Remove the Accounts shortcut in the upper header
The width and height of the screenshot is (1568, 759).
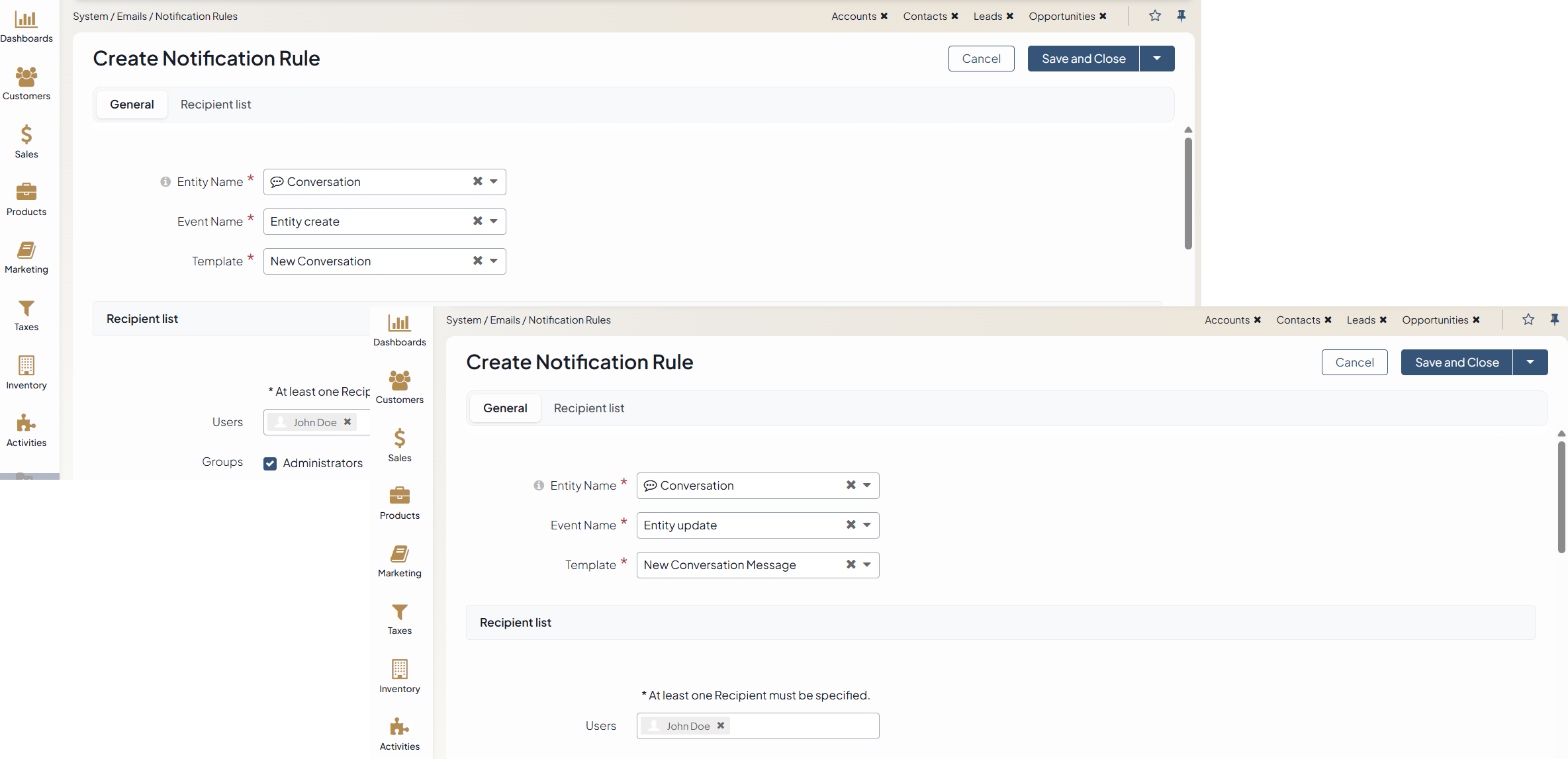[x=884, y=17]
